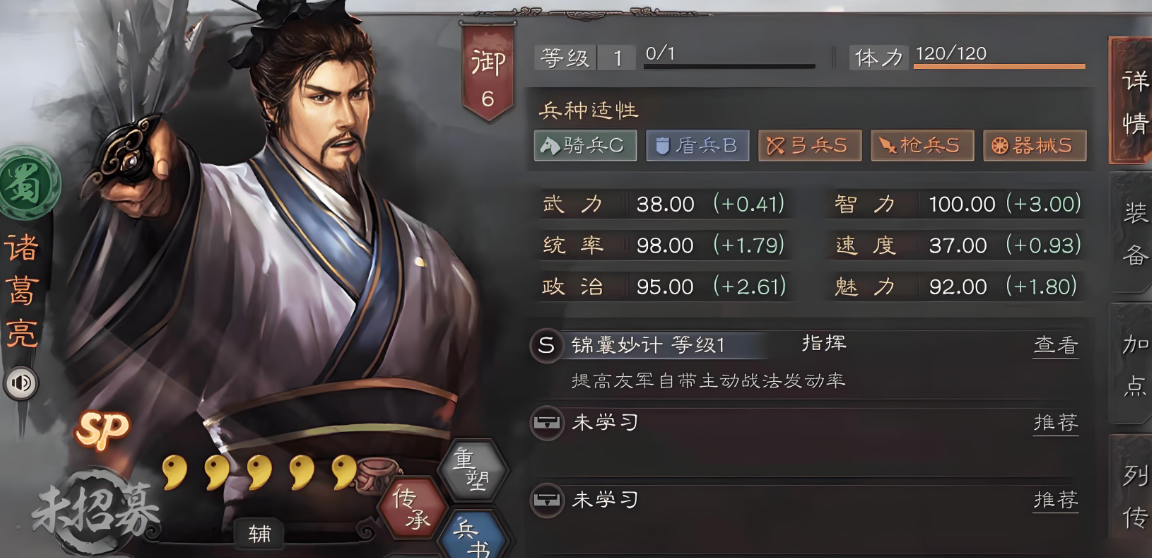Select the second 未学习 empty skill slot icon
The height and width of the screenshot is (558, 1152).
(547, 501)
